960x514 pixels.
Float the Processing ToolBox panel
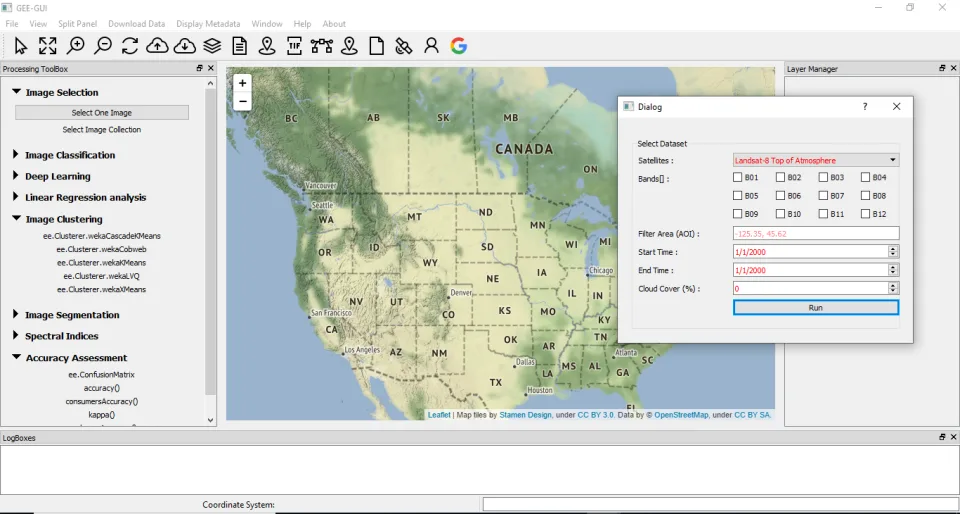pyautogui.click(x=200, y=69)
